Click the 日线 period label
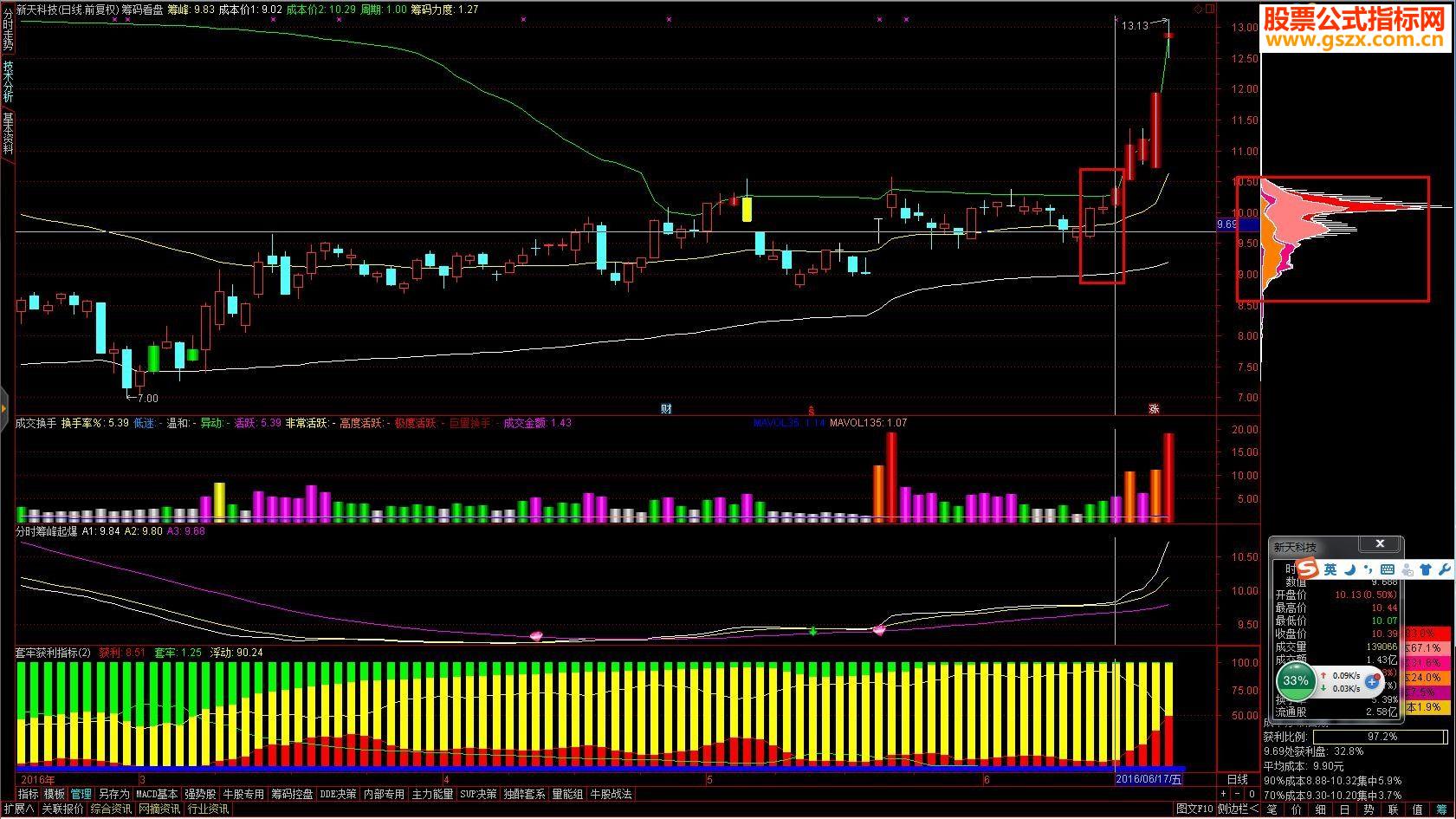This screenshot has height=819, width=1456. tap(1238, 779)
